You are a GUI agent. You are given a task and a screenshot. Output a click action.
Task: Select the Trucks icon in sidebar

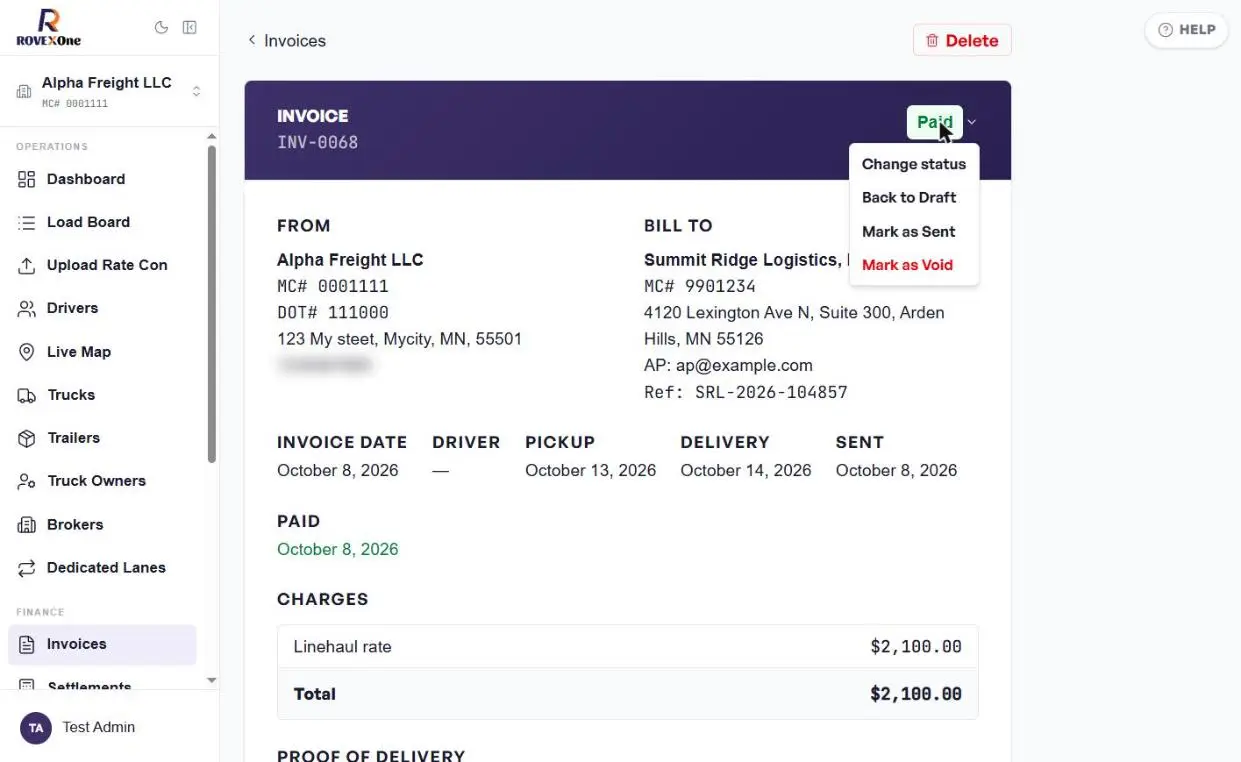[27, 395]
